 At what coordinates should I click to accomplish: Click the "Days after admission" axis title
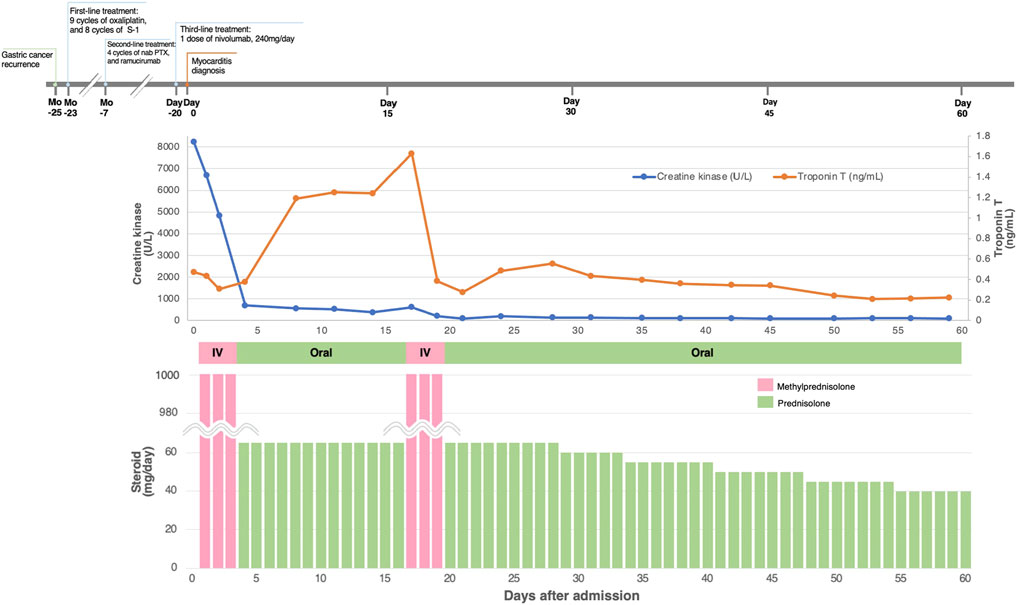pyautogui.click(x=571, y=595)
